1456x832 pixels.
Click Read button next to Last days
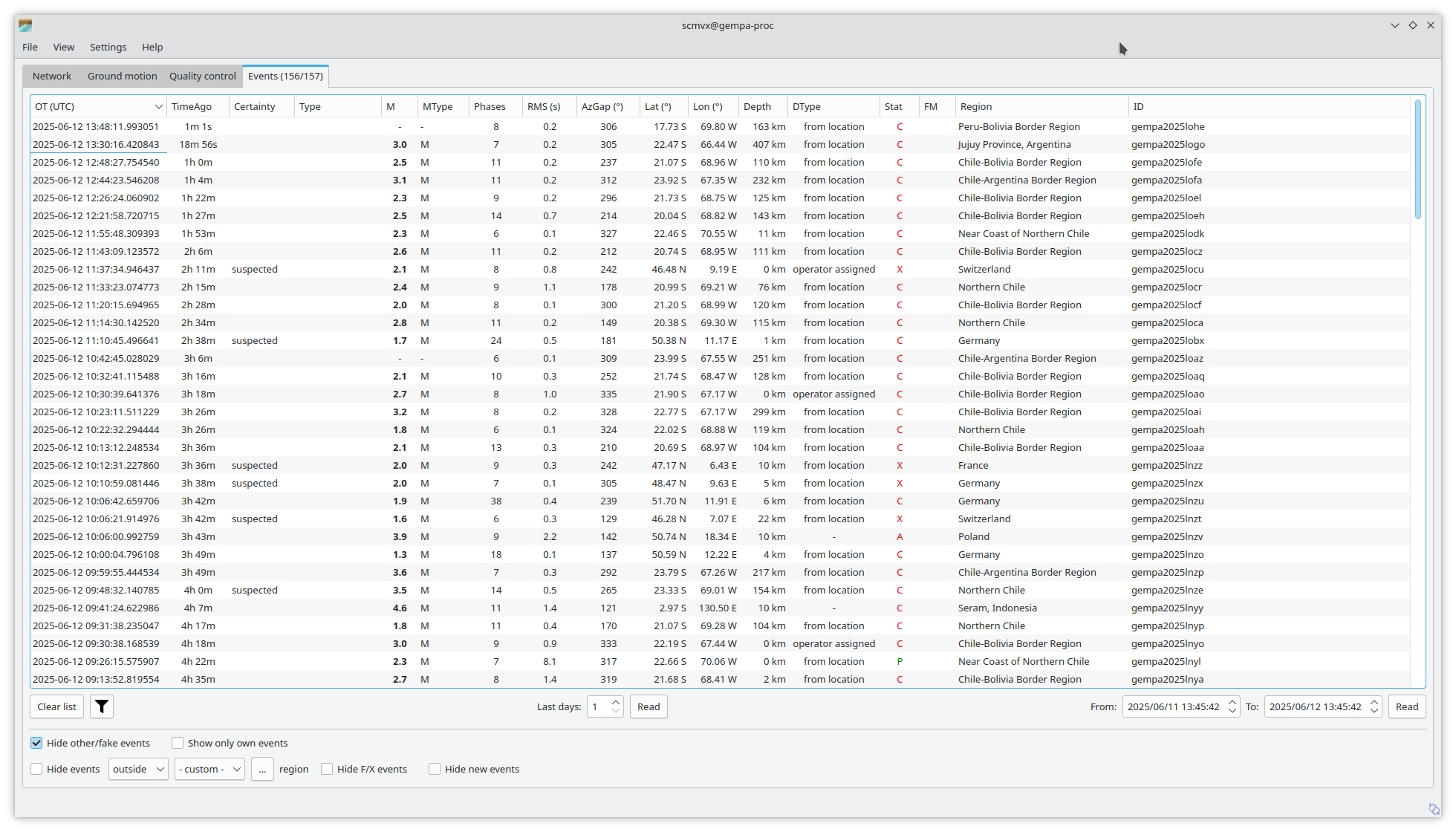pyautogui.click(x=649, y=706)
